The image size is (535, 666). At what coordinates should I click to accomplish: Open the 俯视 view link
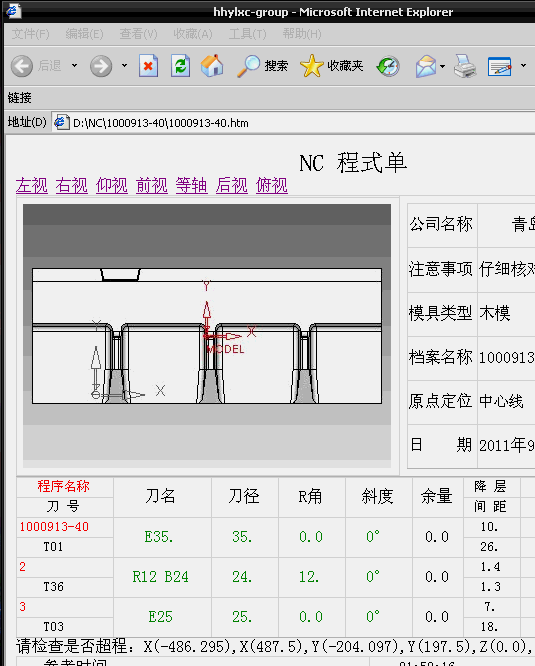[x=272, y=186]
